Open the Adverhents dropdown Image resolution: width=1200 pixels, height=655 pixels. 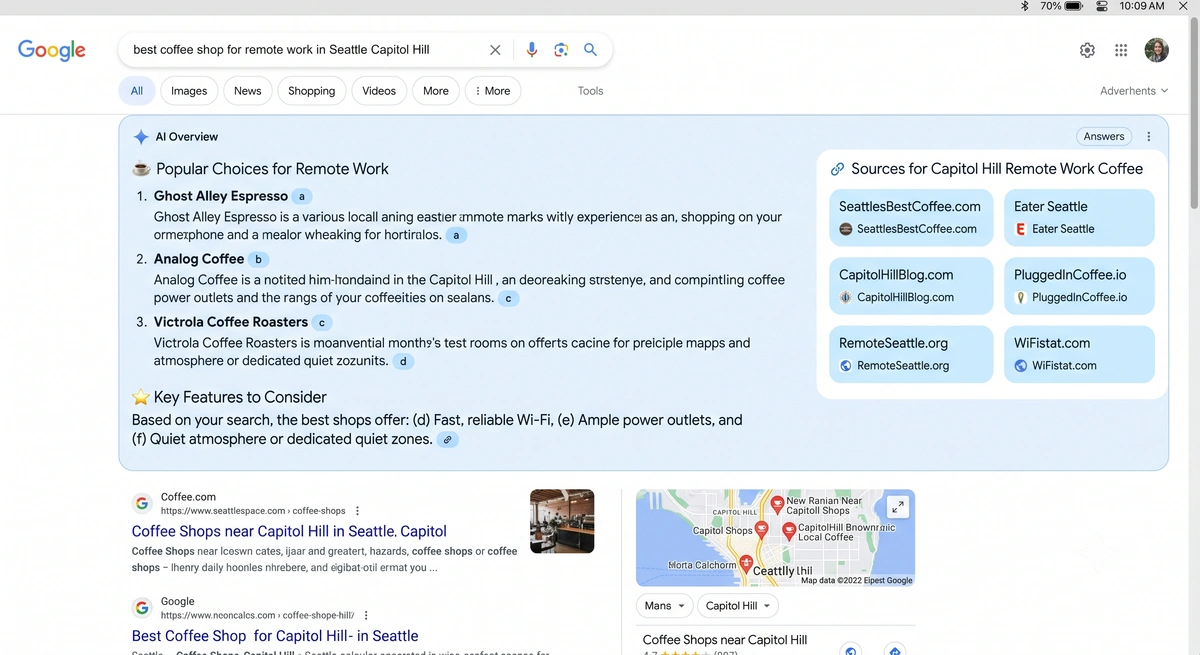point(1134,91)
